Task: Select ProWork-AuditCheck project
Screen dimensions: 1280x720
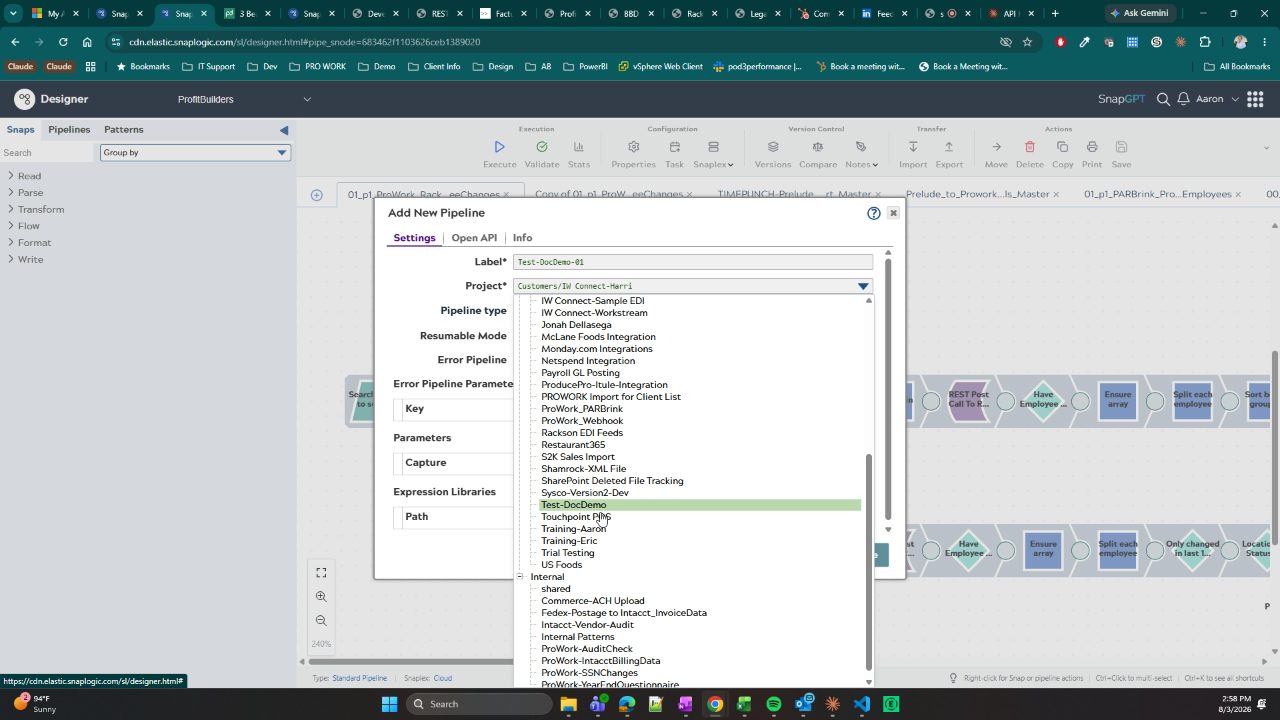Action: 587,649
